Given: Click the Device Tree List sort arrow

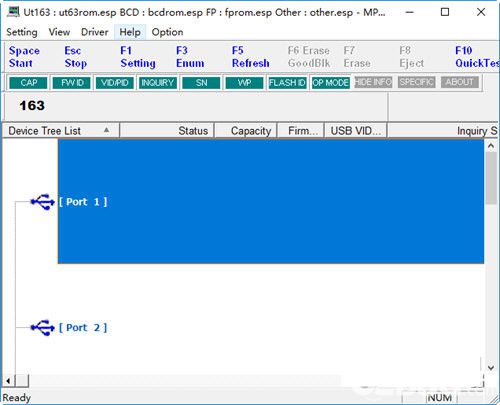Looking at the screenshot, I should 106,130.
